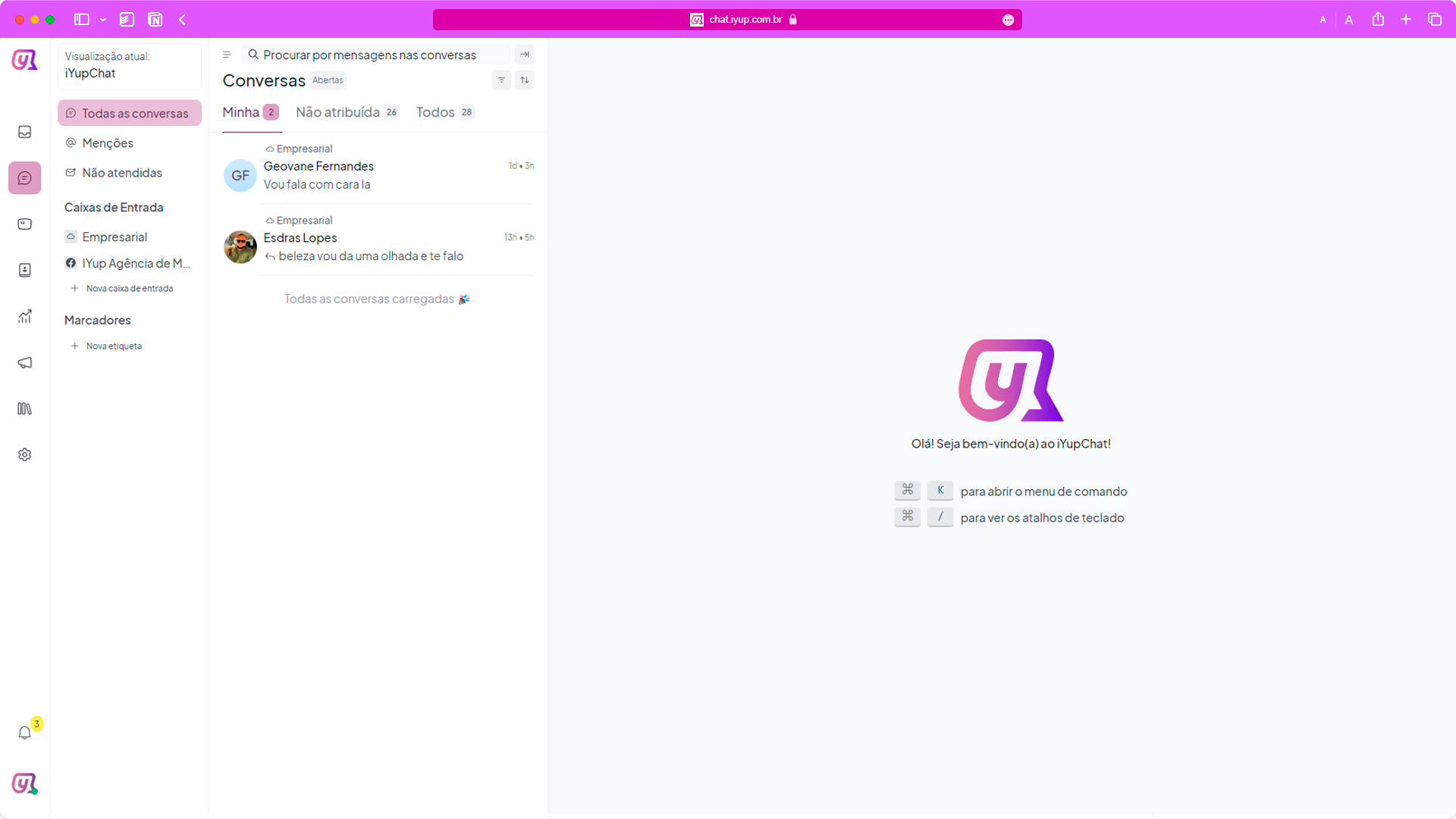The image size is (1456, 819).
Task: Open the contacts icon in left rail
Action: coord(24,270)
